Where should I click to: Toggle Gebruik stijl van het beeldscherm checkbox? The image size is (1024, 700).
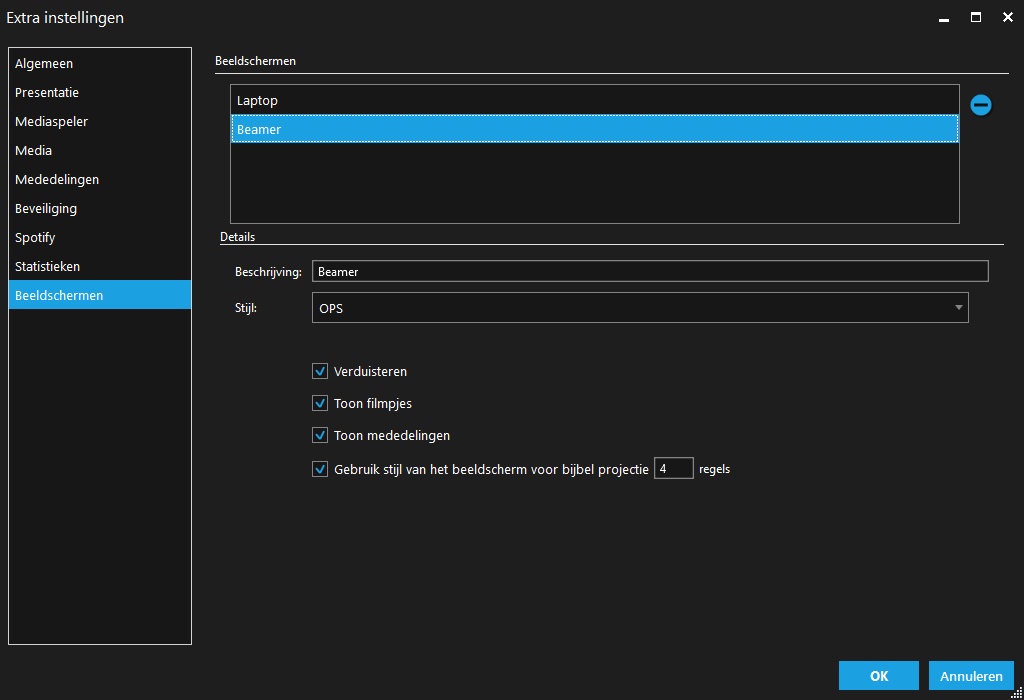(320, 469)
